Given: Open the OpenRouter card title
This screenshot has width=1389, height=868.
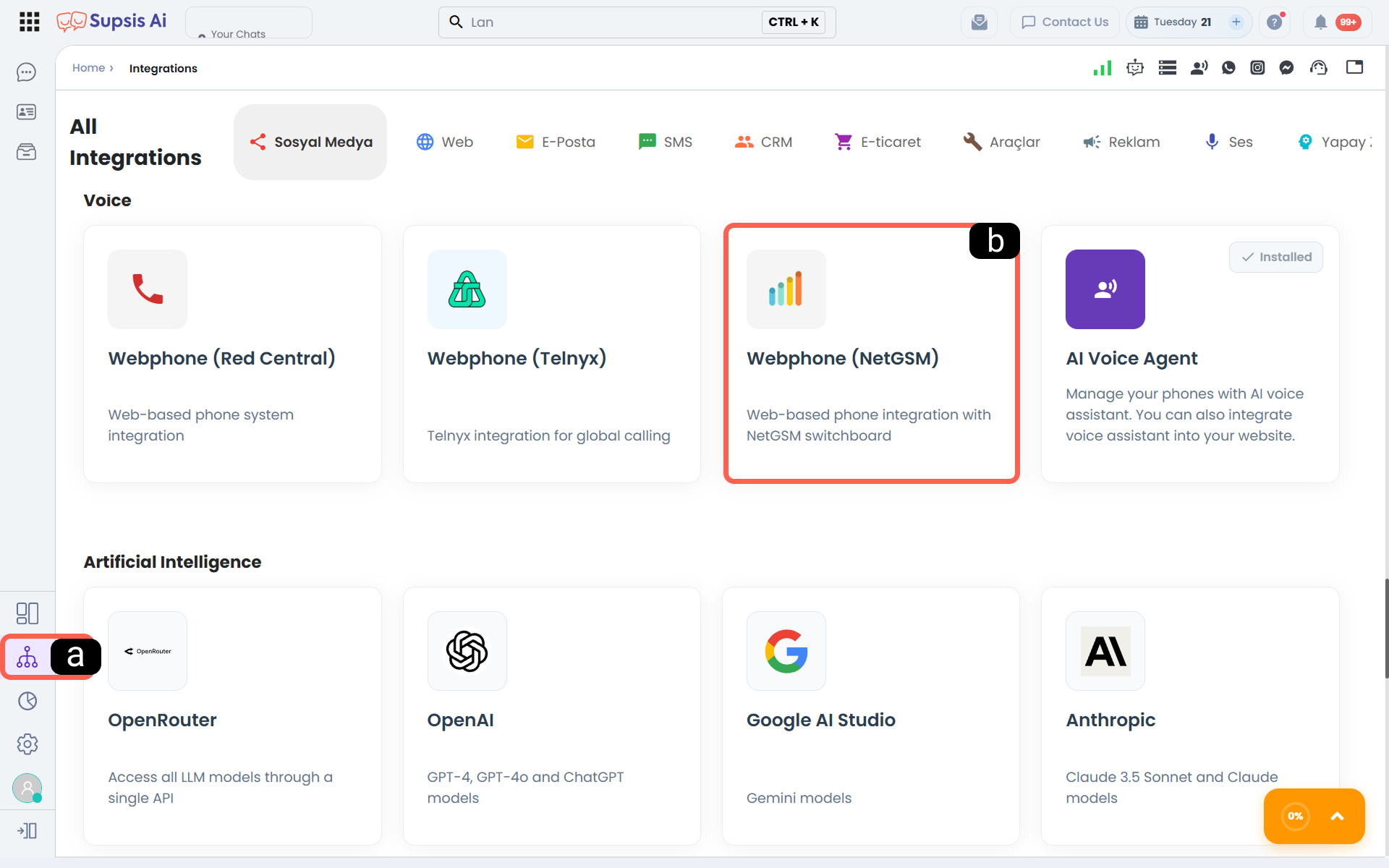Looking at the screenshot, I should click(162, 720).
